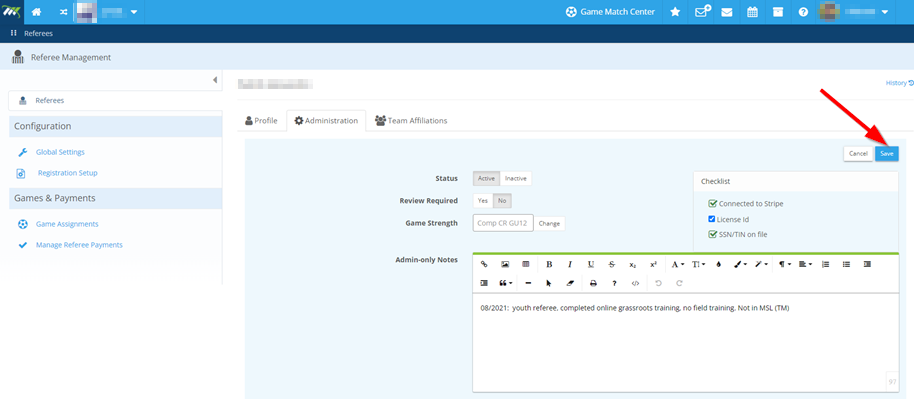Viewport: 914px width, 399px height.
Task: Expand the paragraph format dropdown
Action: pyautogui.click(x=785, y=264)
